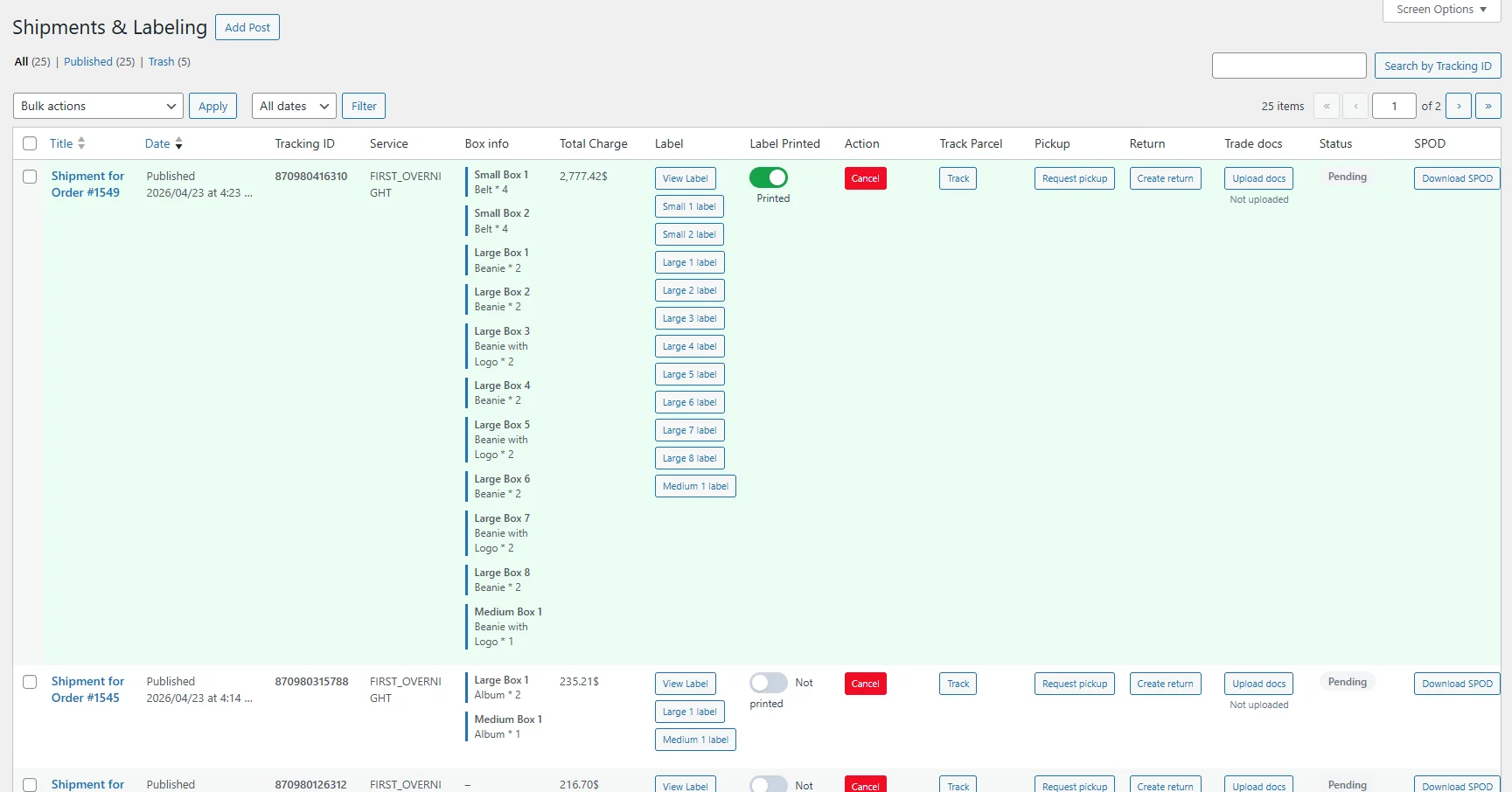Click total charge 235.21$
1512x792 pixels.
579,682
